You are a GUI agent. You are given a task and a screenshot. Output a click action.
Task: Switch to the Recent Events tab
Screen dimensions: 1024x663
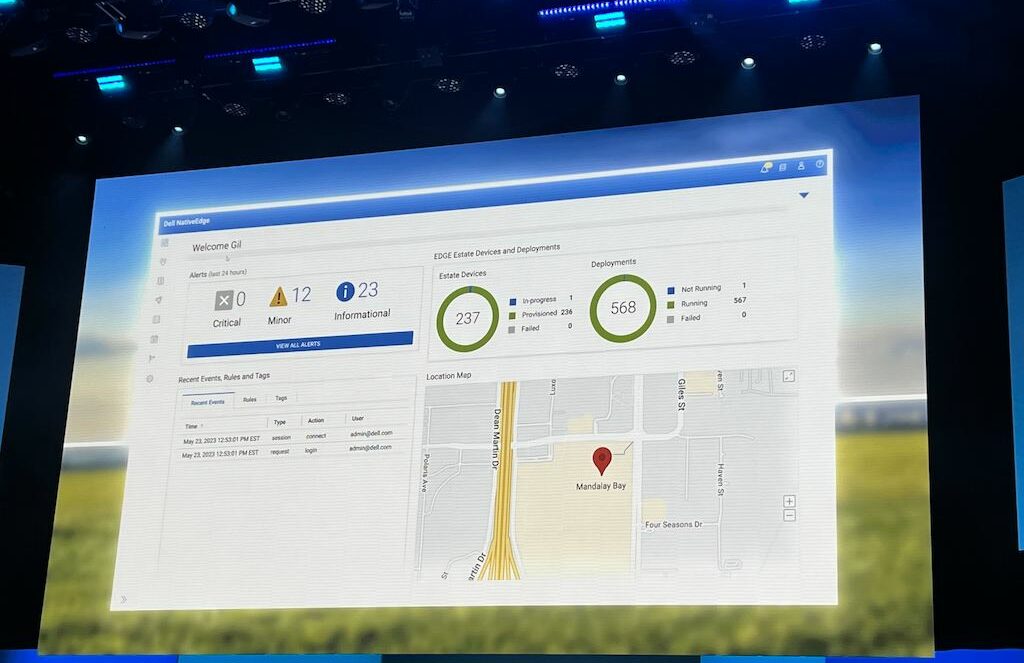tap(208, 402)
